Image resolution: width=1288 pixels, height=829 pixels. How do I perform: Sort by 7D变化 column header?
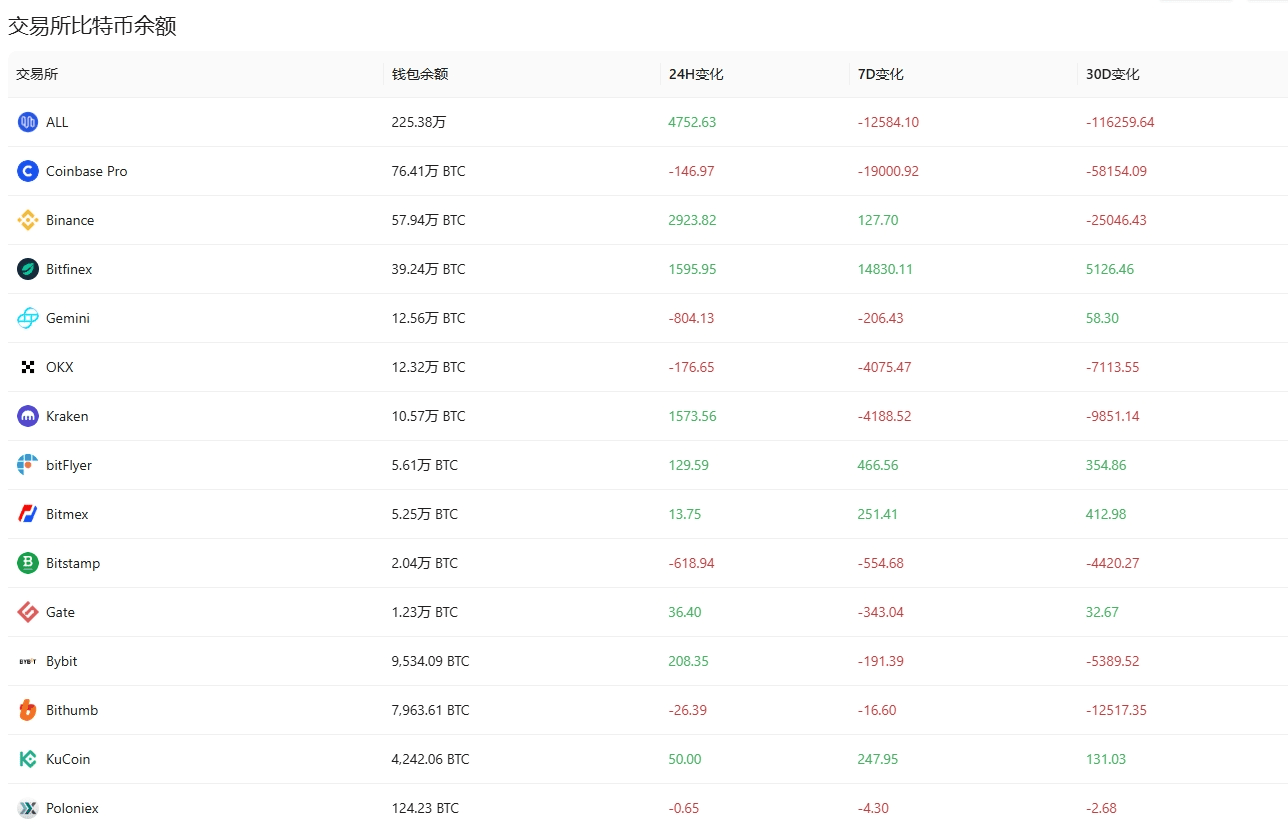click(880, 74)
